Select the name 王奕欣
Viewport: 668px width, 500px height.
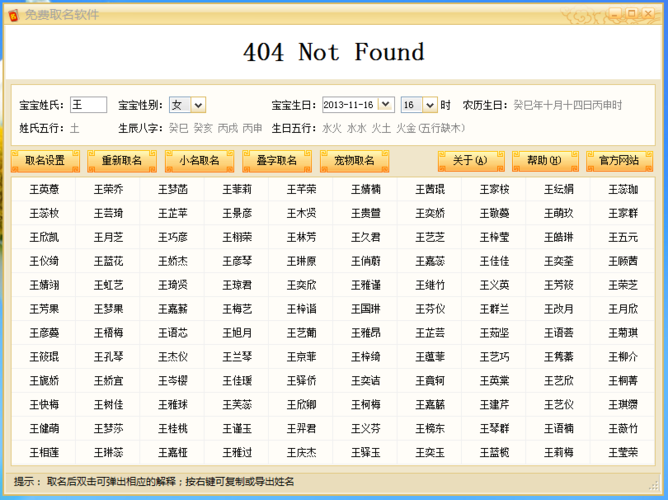pos(301,285)
